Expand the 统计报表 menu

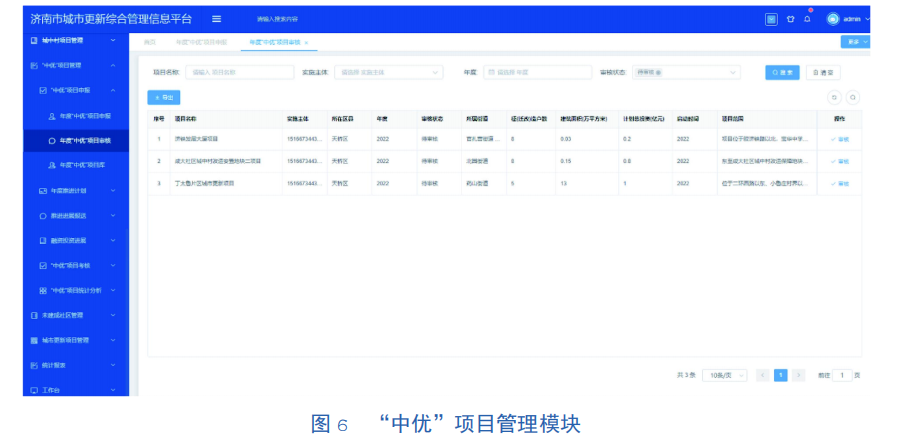(113, 366)
